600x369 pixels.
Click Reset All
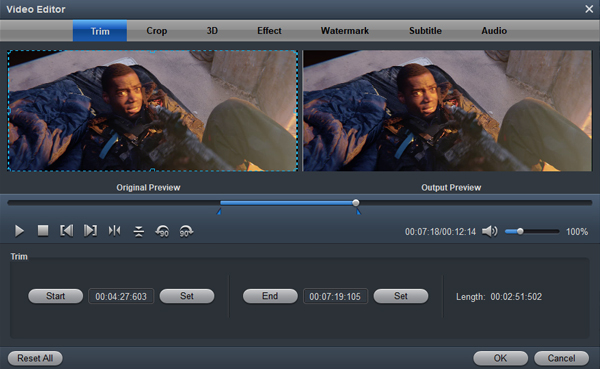35,358
